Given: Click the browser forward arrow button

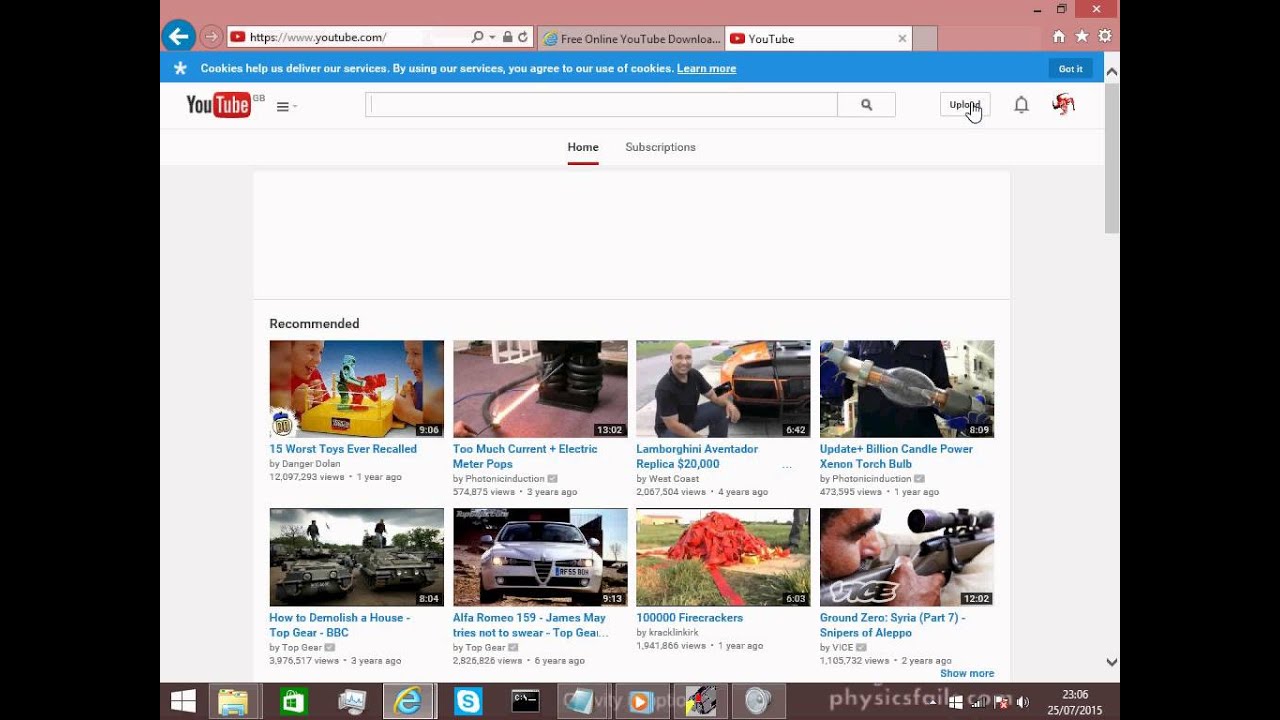Looking at the screenshot, I should [x=211, y=37].
